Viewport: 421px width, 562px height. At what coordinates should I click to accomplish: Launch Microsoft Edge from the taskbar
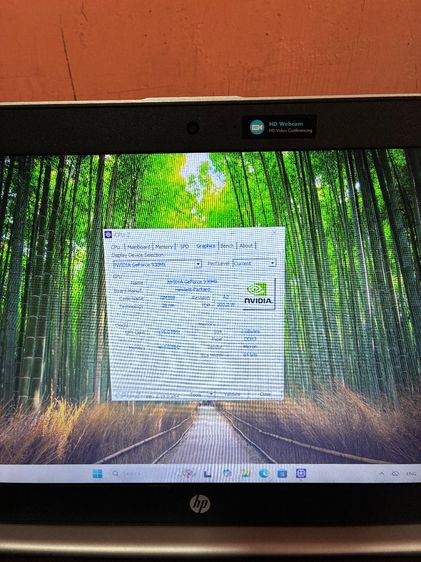[264, 473]
